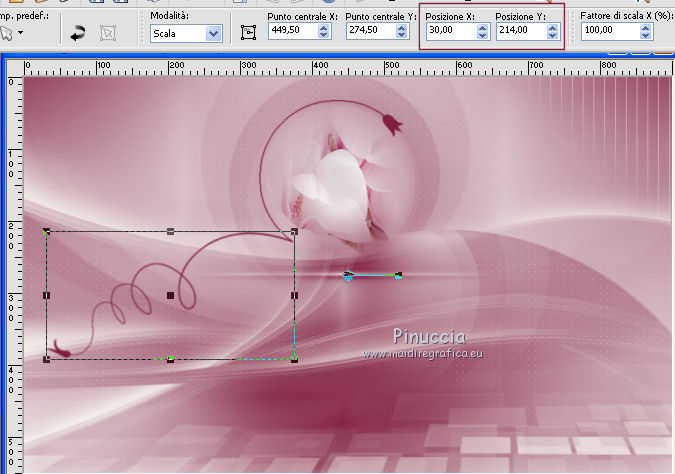Decrease Posizione X with down arrow
This screenshot has width=675, height=474.
pos(483,35)
